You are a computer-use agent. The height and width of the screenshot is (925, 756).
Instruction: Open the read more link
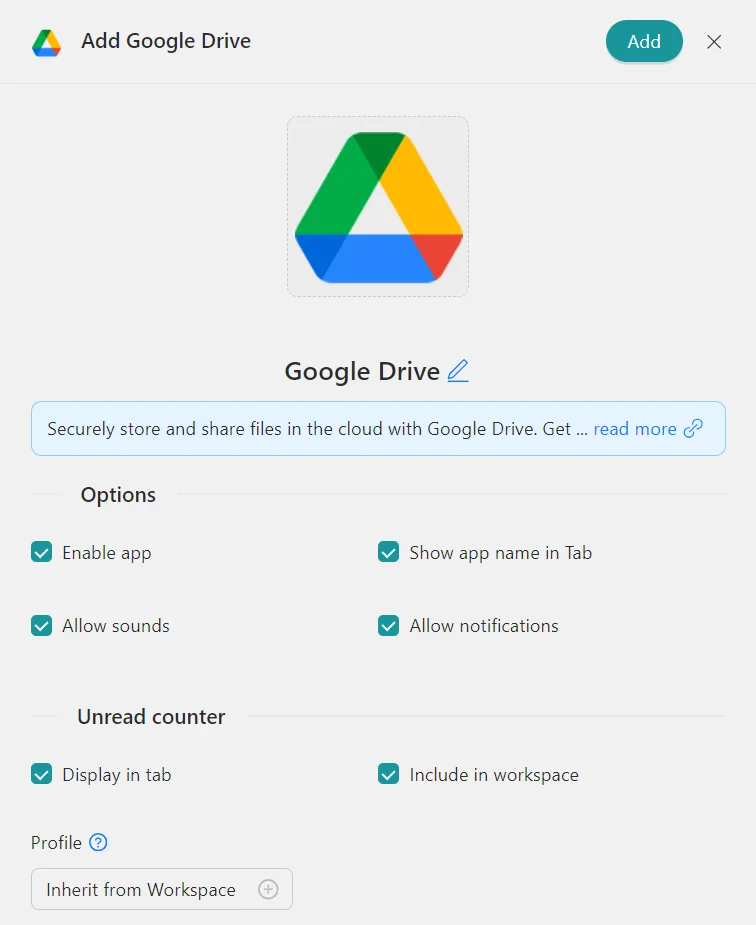(635, 428)
